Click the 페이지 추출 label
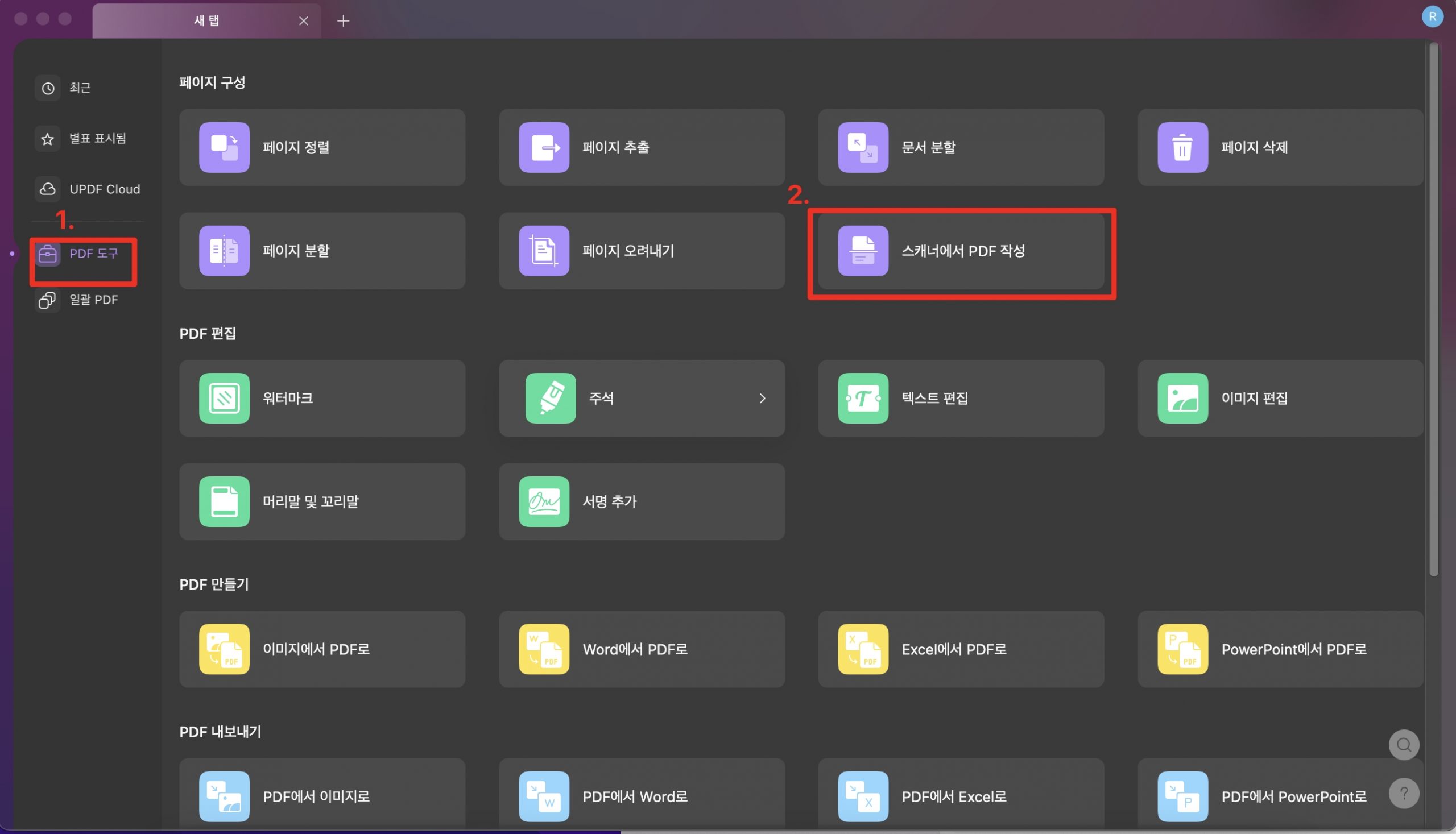Viewport: 1456px width, 834px height. tap(616, 147)
